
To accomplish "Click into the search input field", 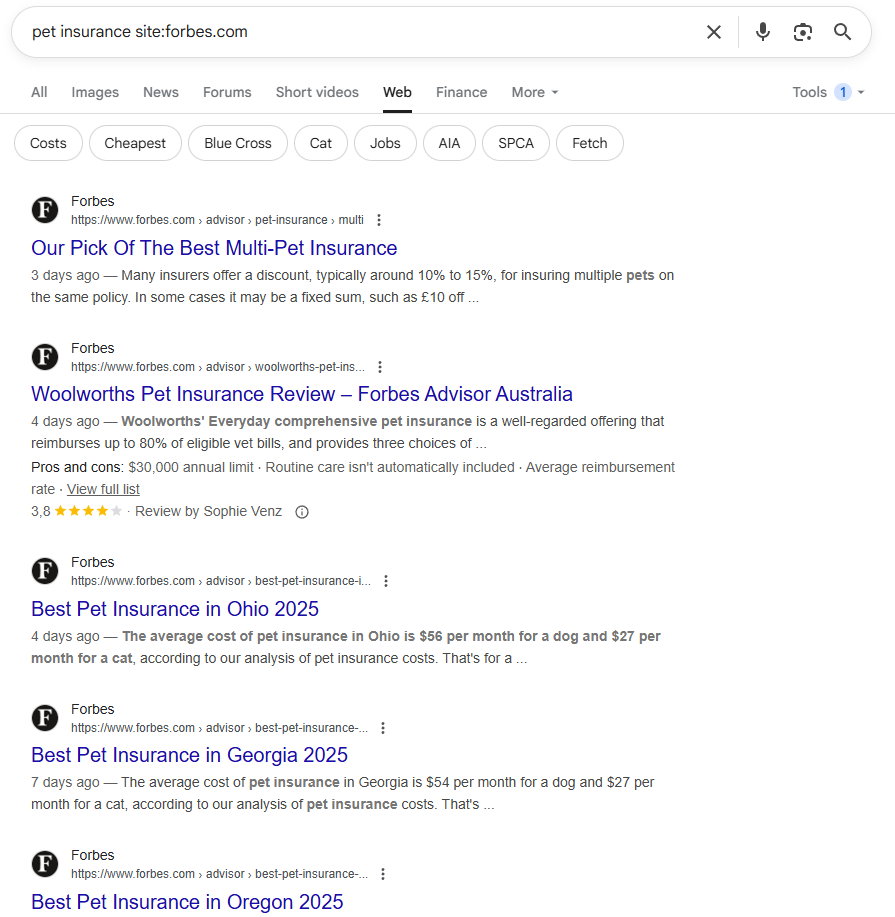I will tap(363, 32).
